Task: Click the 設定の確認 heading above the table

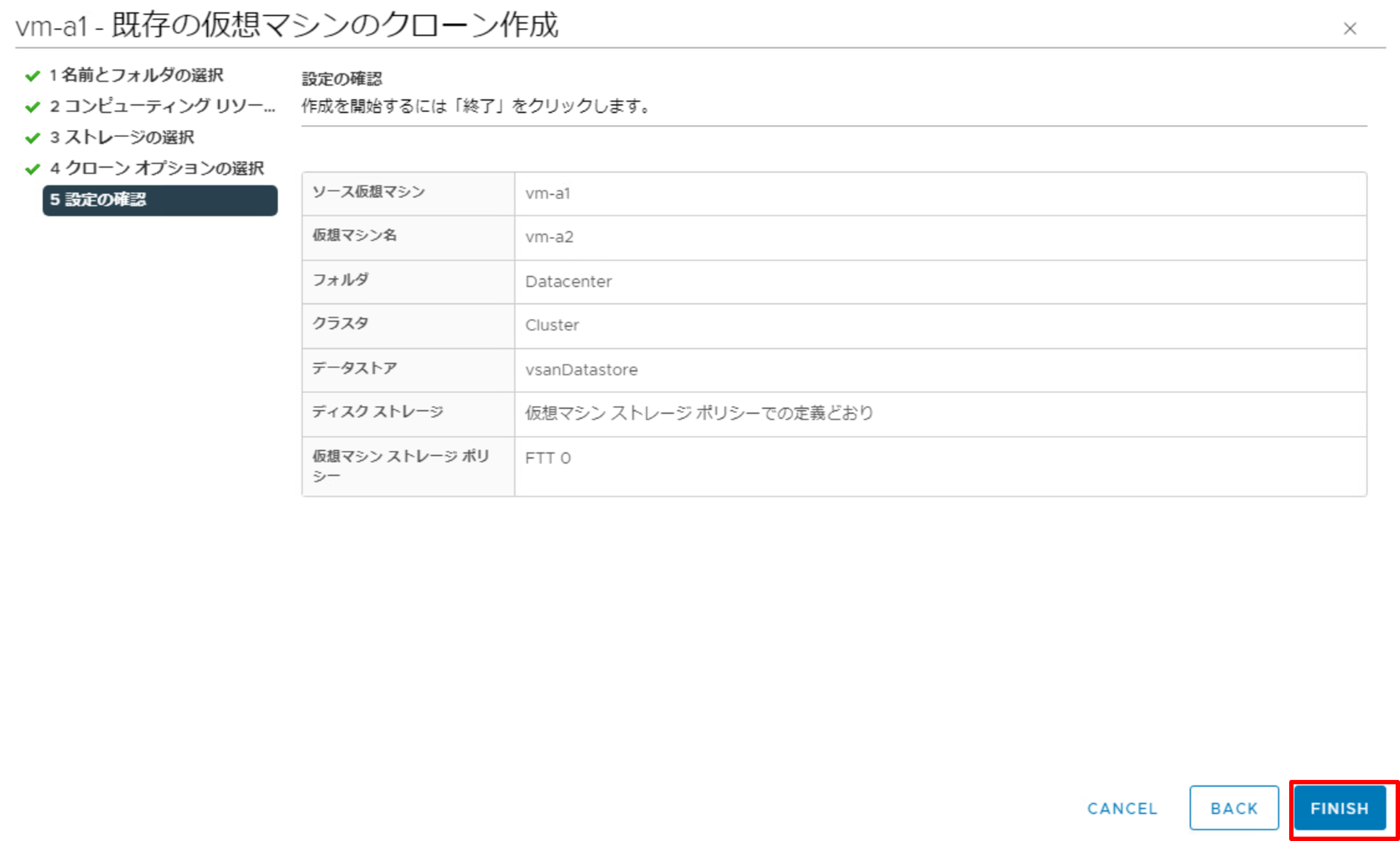Action: [342, 79]
